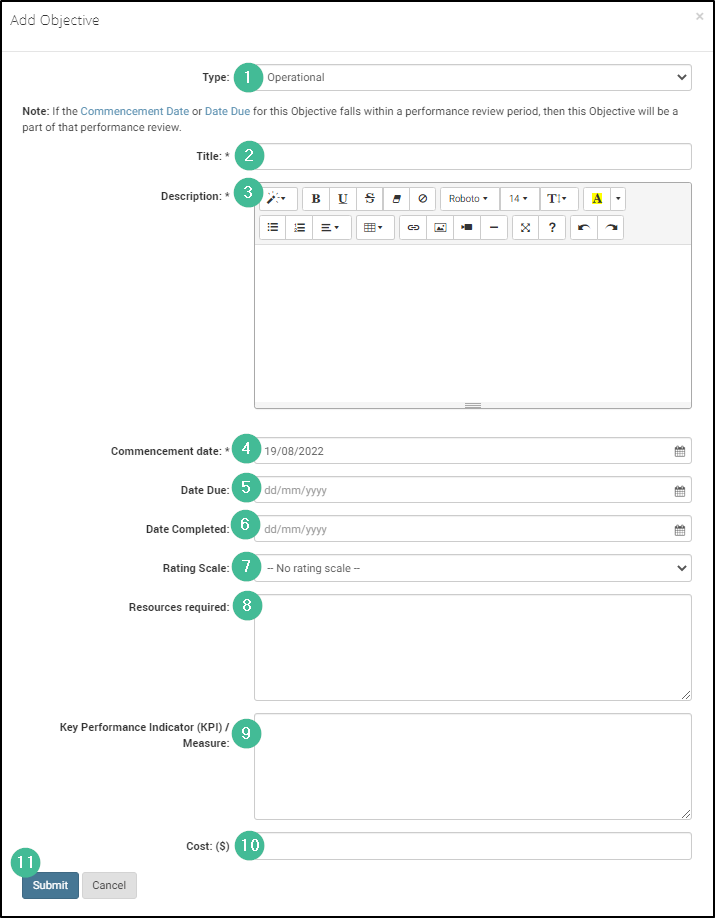715x918 pixels.
Task: Open the Roboto font family dropdown
Action: (x=468, y=199)
